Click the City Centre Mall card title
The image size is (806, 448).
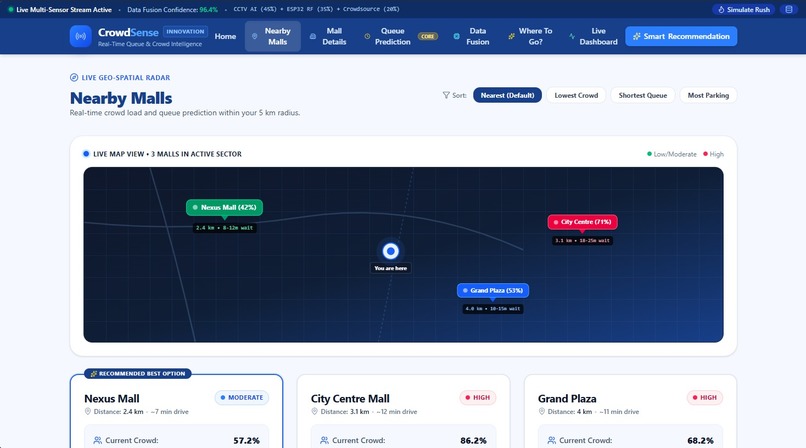point(350,399)
